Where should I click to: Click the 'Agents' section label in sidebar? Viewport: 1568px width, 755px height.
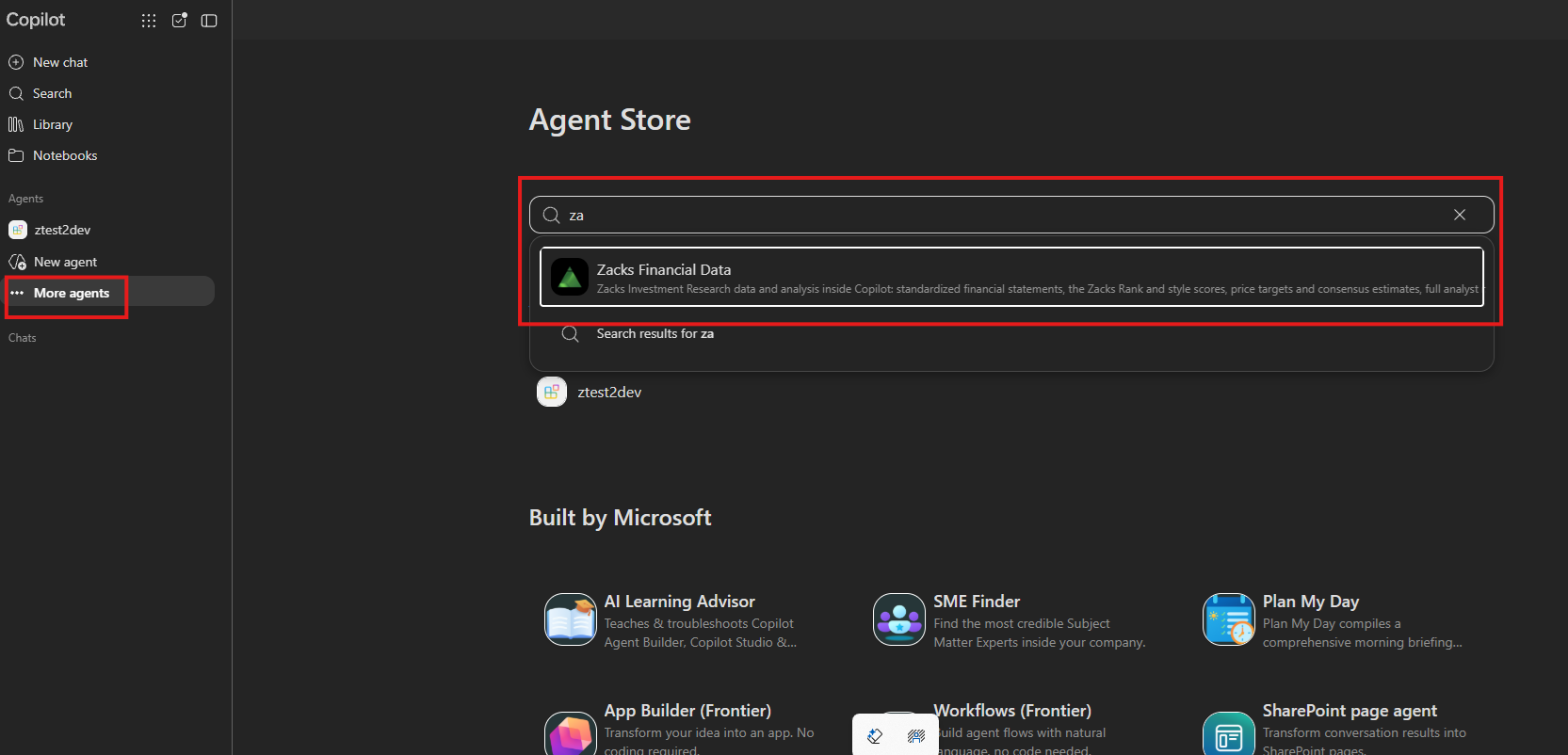pyautogui.click(x=26, y=199)
